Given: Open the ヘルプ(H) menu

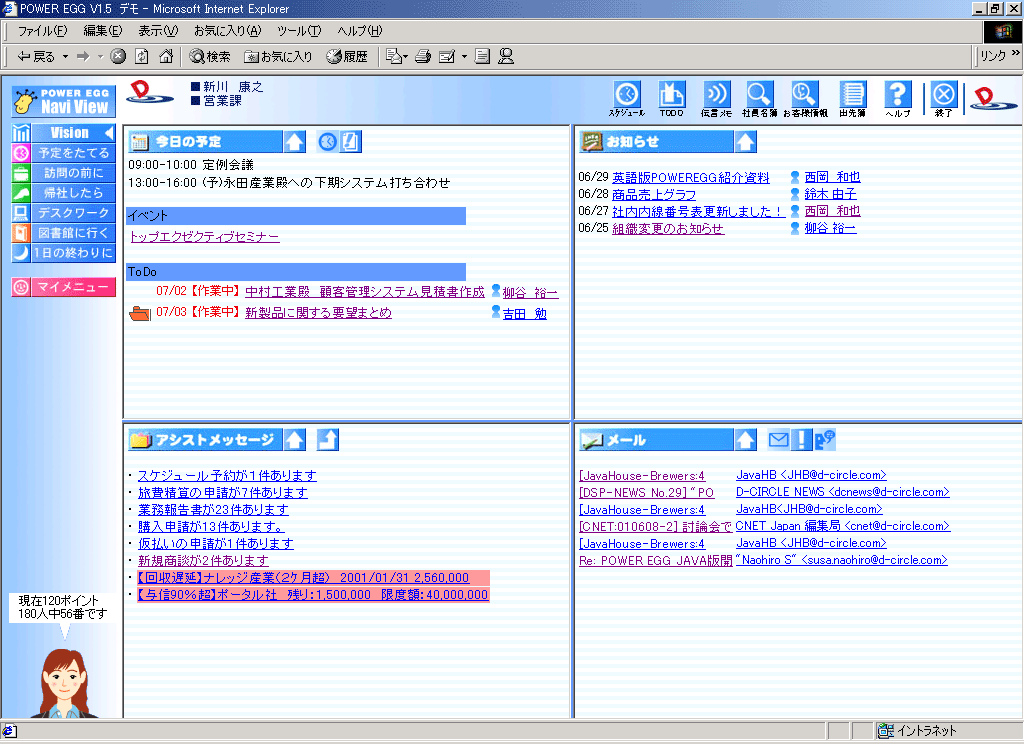Looking at the screenshot, I should [360, 31].
